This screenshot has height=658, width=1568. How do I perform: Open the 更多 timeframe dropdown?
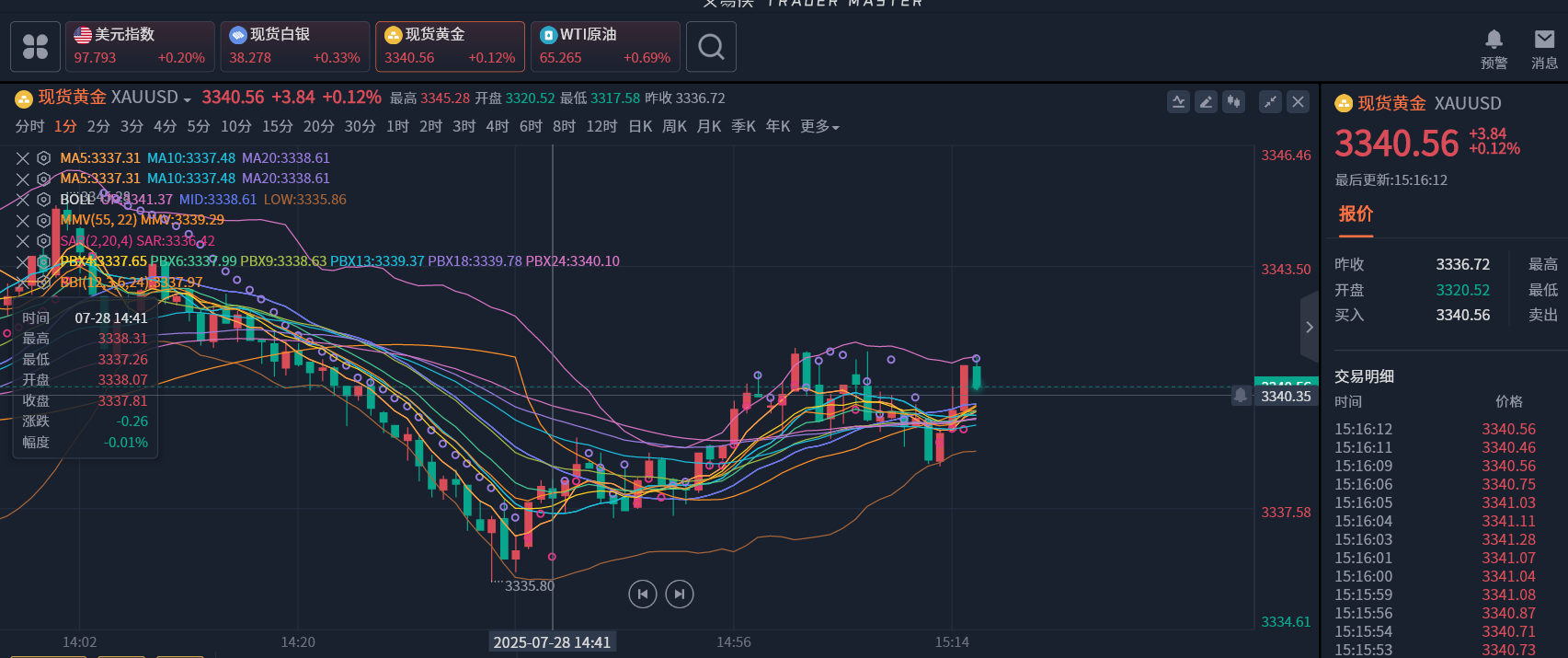click(819, 126)
